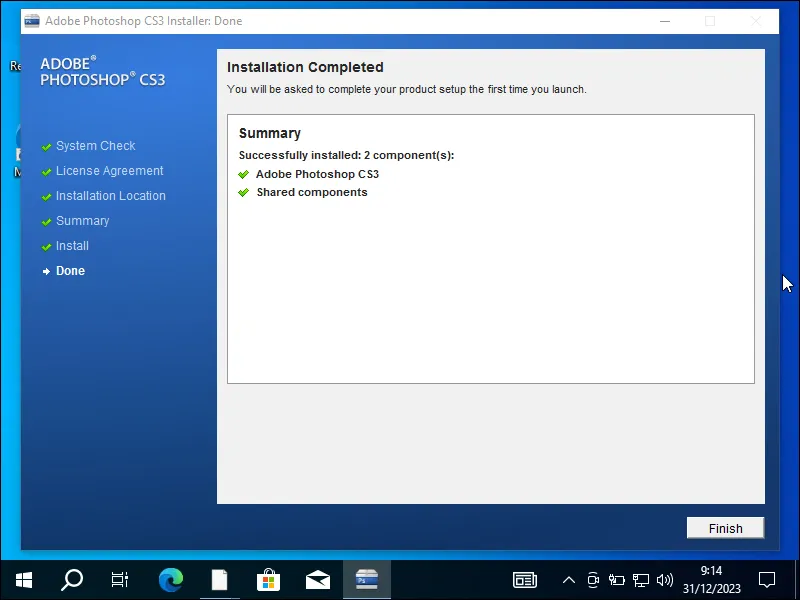The height and width of the screenshot is (600, 800).
Task: Open the network tray icon
Action: (x=641, y=579)
